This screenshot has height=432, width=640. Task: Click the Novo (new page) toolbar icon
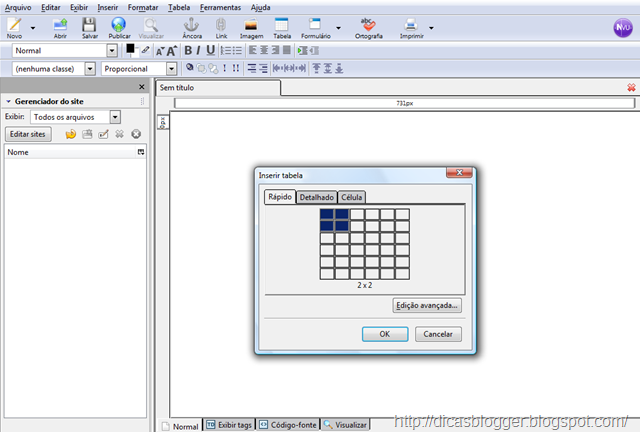pyautogui.click(x=14, y=28)
